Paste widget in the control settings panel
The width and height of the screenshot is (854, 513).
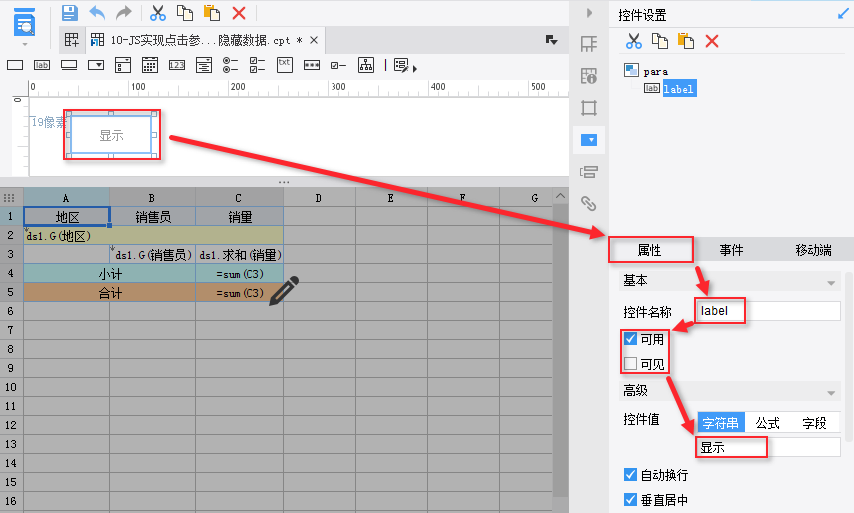686,41
